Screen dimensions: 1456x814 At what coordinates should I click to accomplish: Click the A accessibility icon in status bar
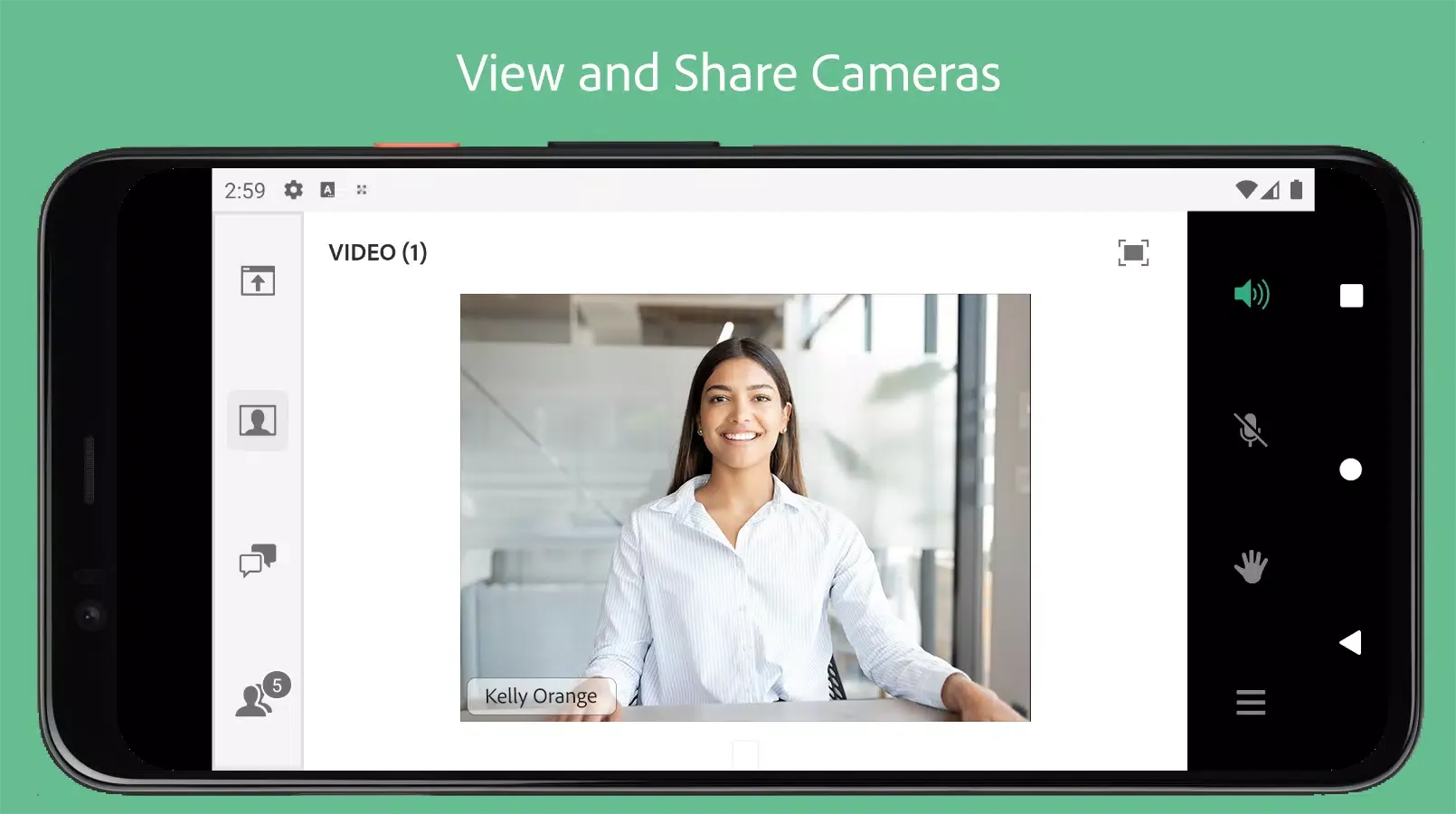327,190
